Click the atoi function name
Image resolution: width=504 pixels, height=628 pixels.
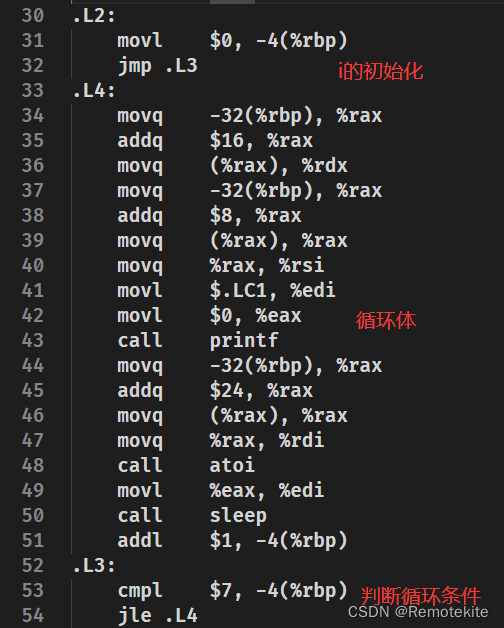click(x=232, y=465)
